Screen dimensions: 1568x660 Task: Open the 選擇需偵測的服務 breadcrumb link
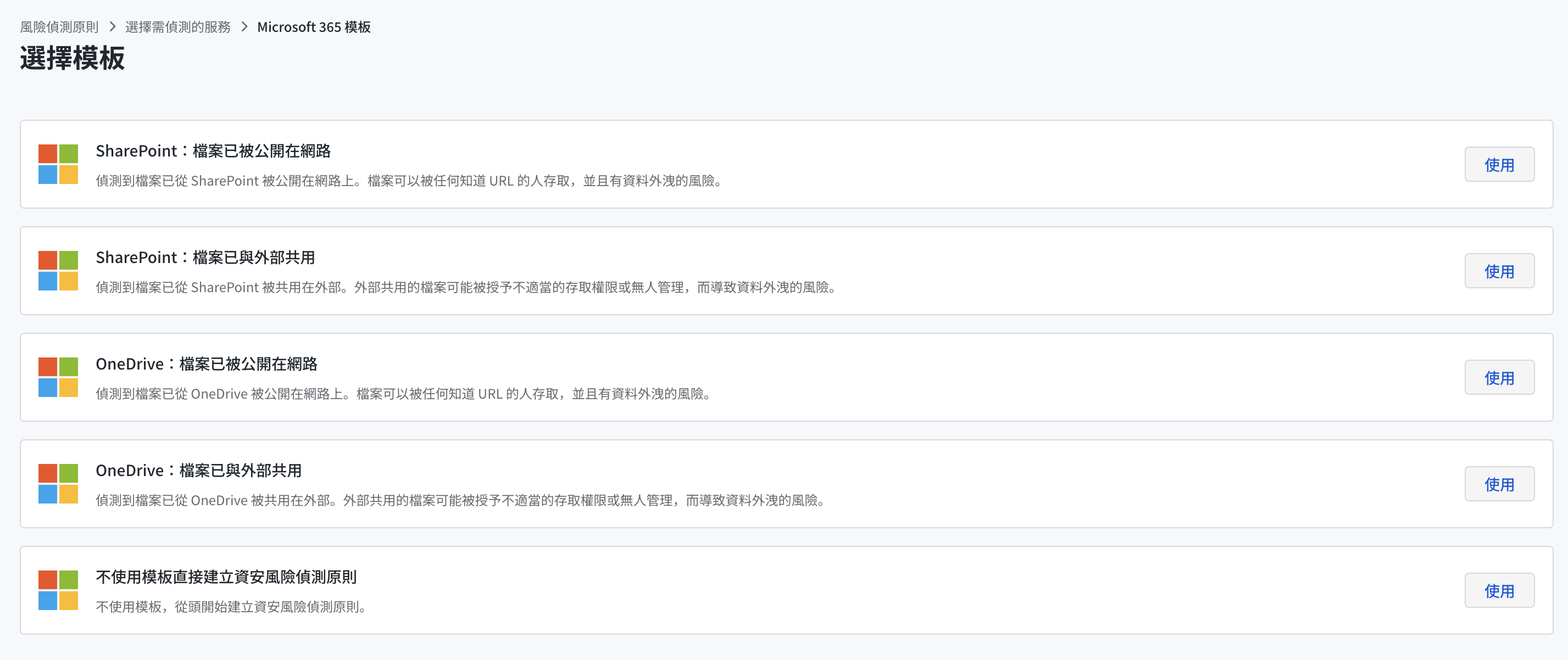coord(178,27)
